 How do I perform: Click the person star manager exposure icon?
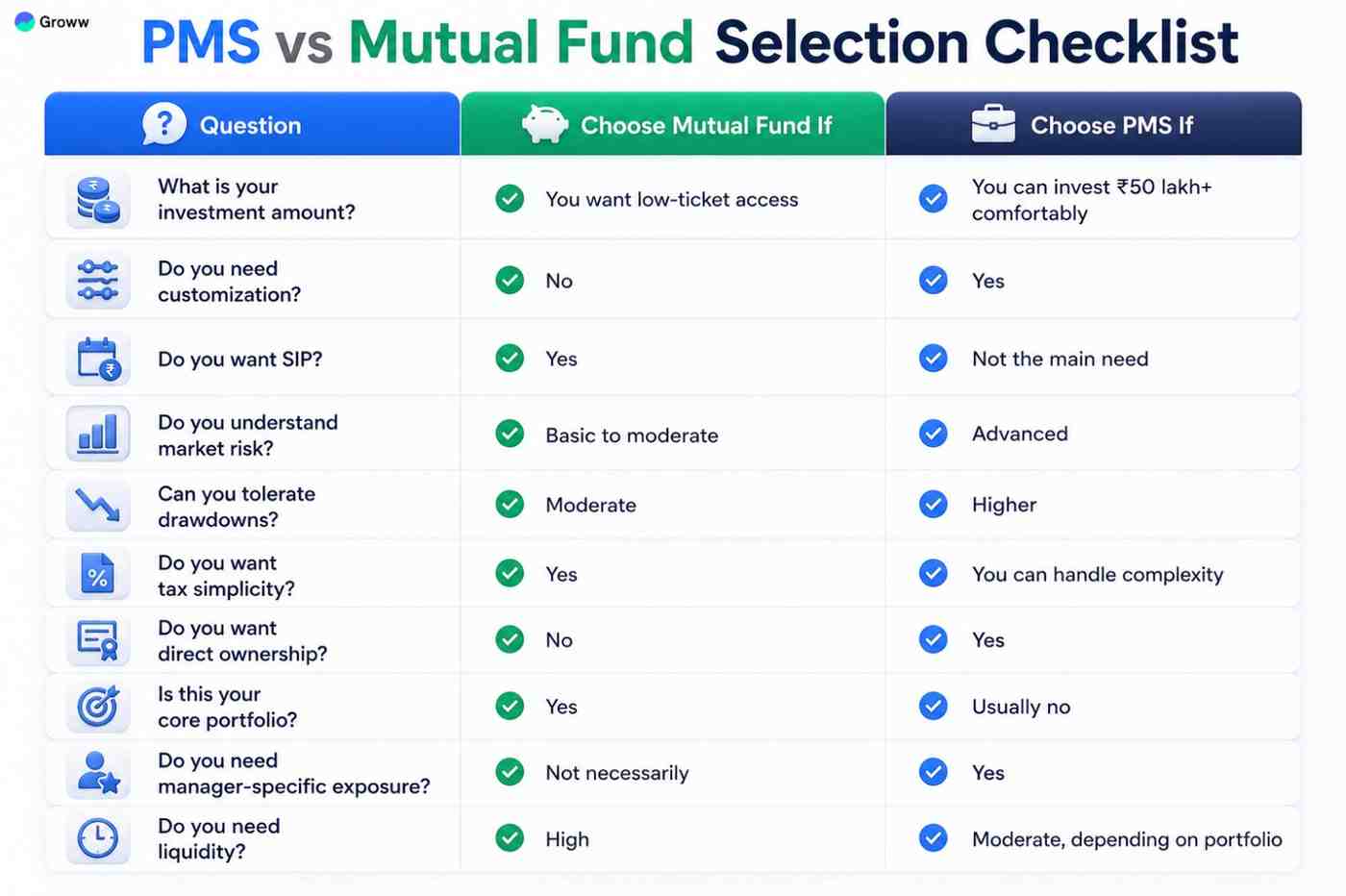tap(97, 773)
